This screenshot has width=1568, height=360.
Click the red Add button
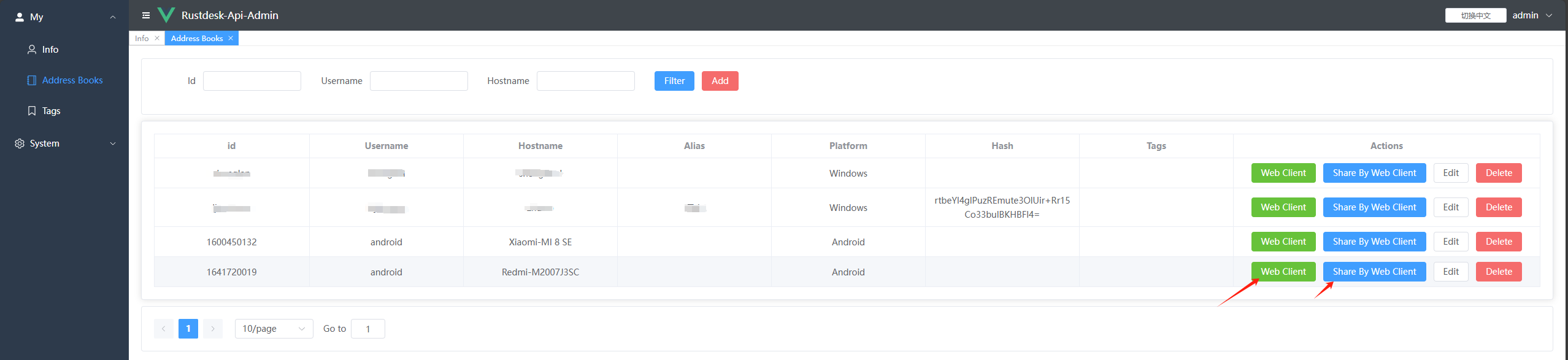[720, 81]
